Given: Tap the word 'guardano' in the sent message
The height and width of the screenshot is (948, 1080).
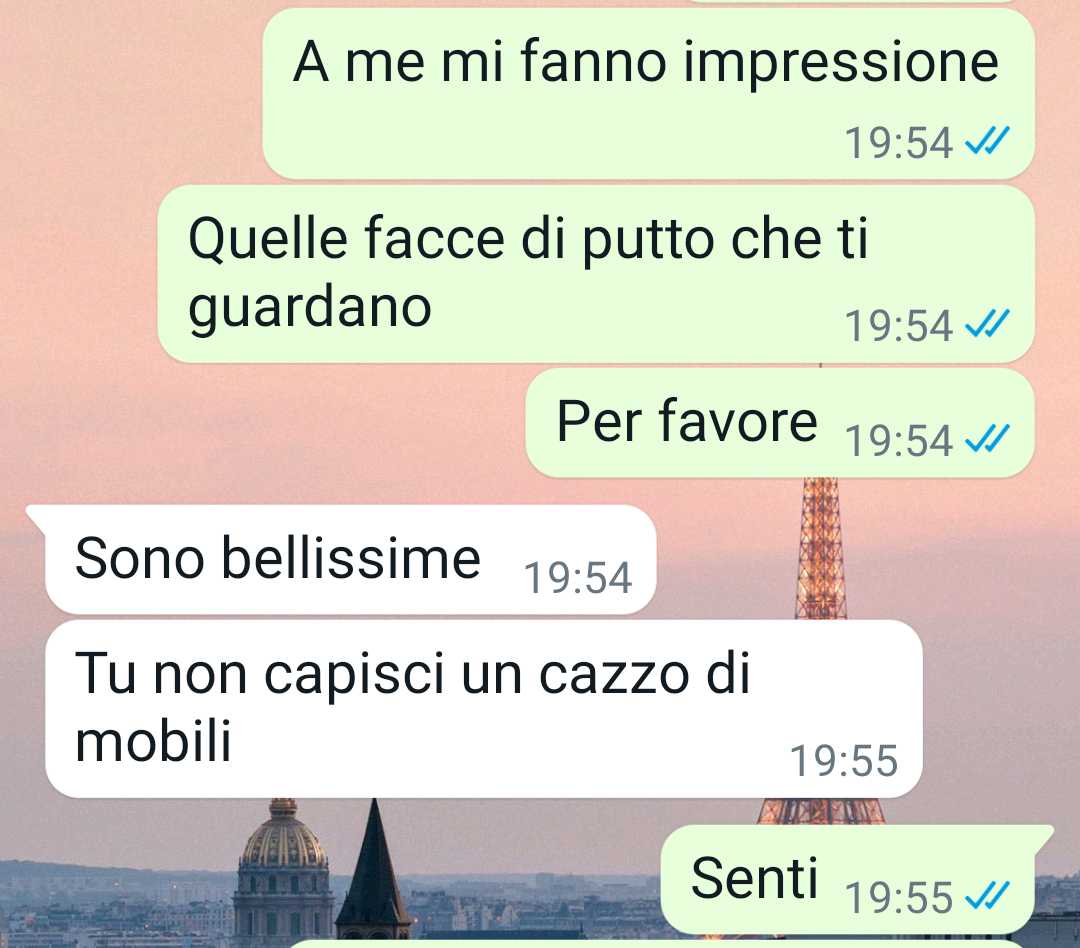Looking at the screenshot, I should point(310,309).
